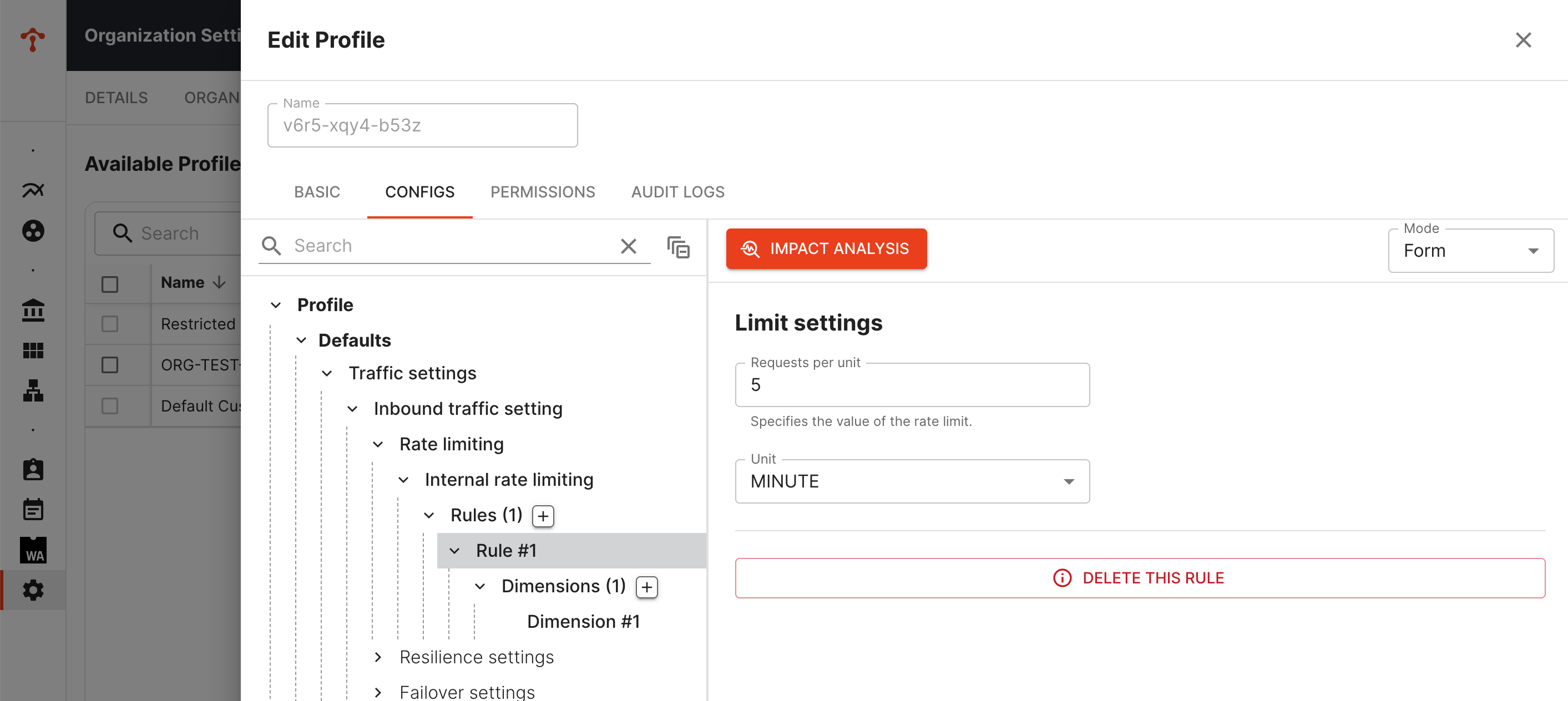Click the config search magnifier icon
Screen dimensions: 1568x701
[271, 246]
